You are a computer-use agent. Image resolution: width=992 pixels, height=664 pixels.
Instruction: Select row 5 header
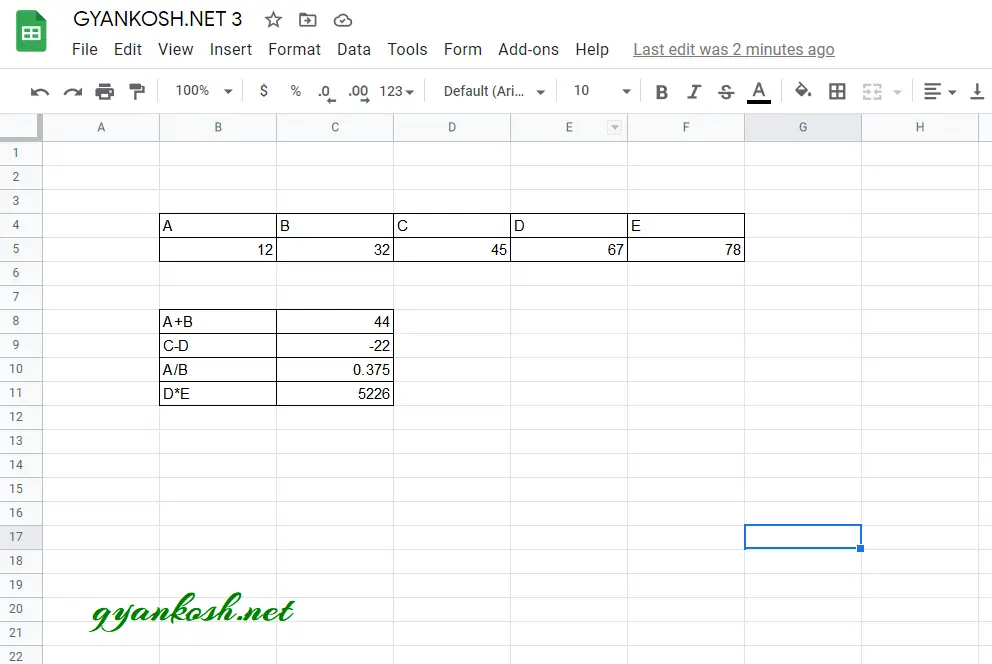tap(21, 249)
